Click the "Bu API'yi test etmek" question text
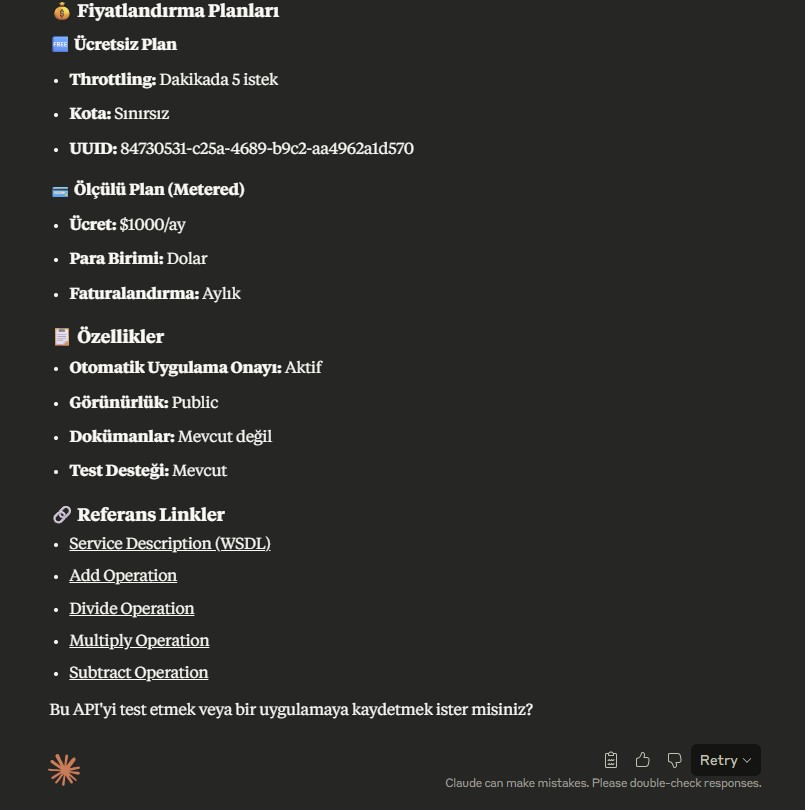Viewport: 805px width, 810px height. (x=291, y=710)
